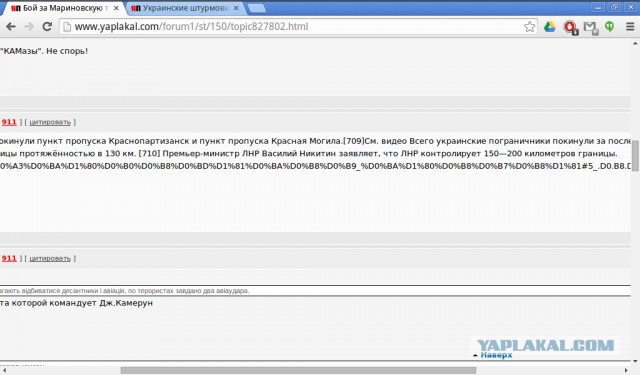
Task: Click text 'та которой командует Дж.Камерун'
Action: 76,303
